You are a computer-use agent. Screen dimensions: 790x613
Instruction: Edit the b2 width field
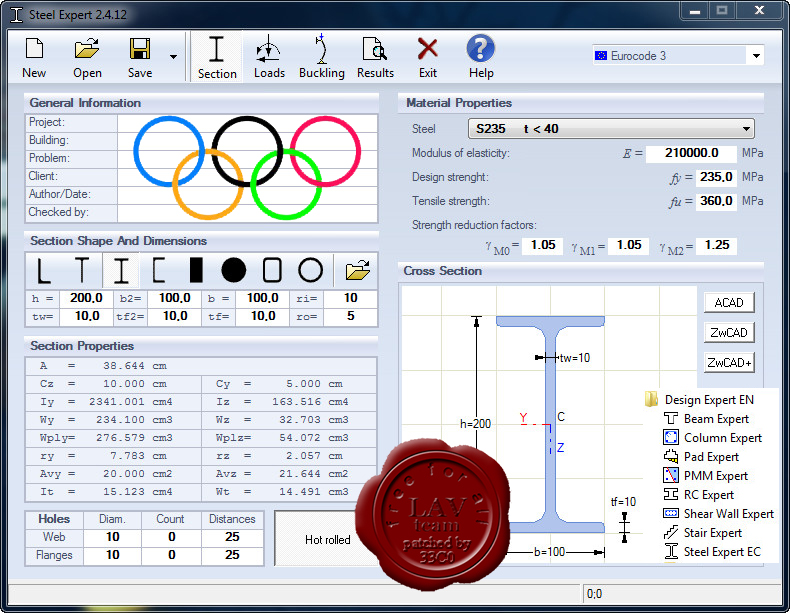click(174, 298)
